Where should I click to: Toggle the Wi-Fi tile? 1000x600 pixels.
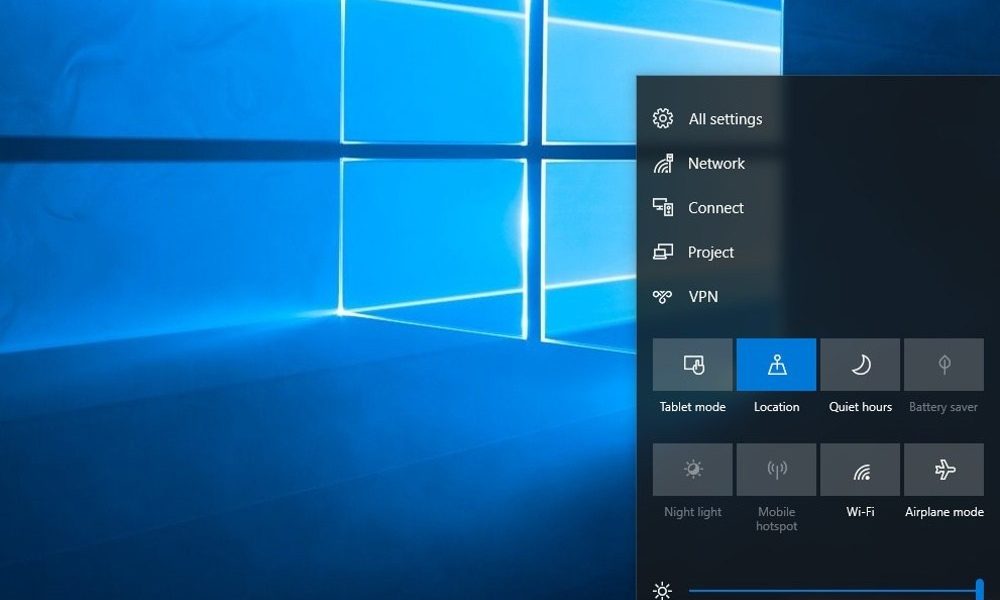(x=860, y=469)
